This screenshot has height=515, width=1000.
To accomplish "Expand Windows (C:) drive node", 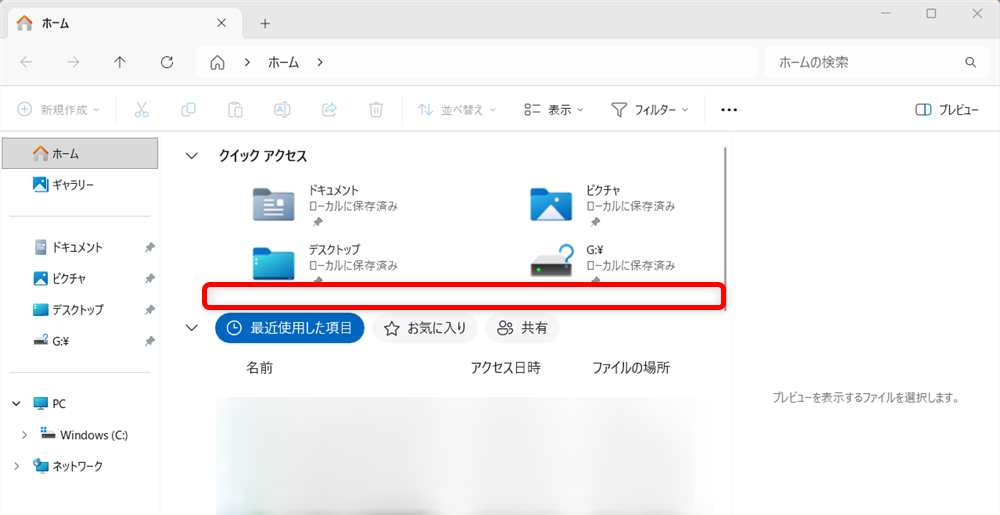I will point(24,435).
